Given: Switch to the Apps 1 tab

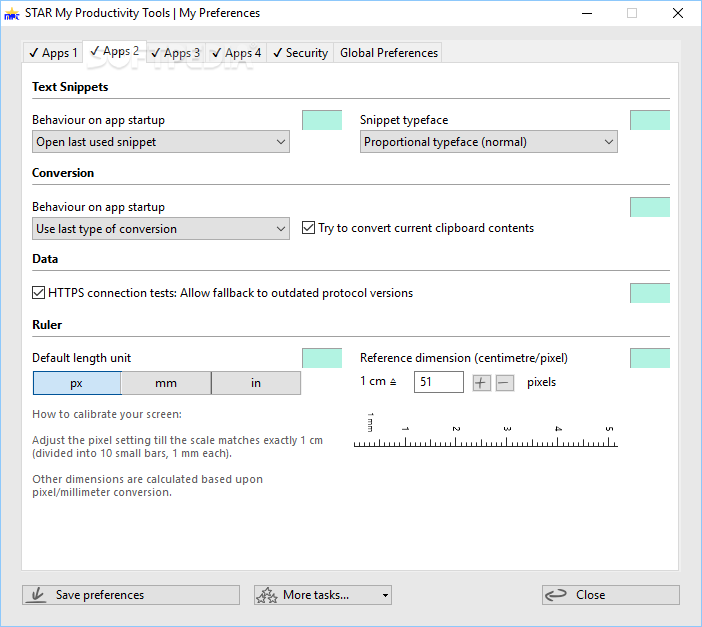Looking at the screenshot, I should click(53, 53).
